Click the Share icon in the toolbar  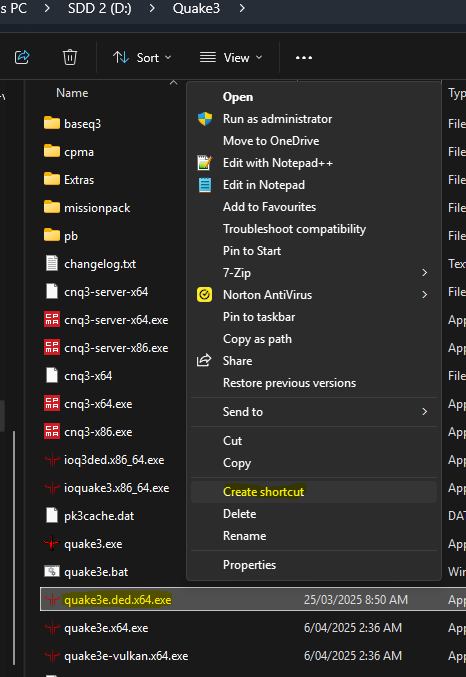22,57
